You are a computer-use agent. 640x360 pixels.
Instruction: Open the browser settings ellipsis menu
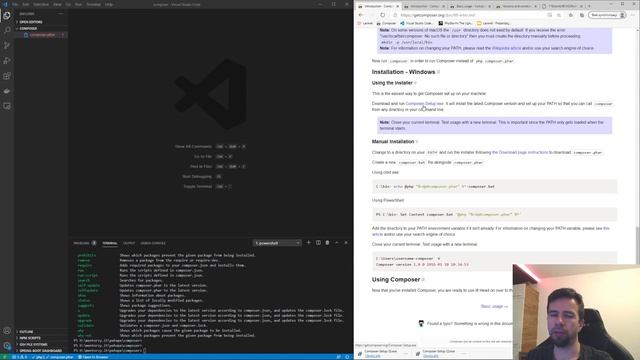click(633, 15)
